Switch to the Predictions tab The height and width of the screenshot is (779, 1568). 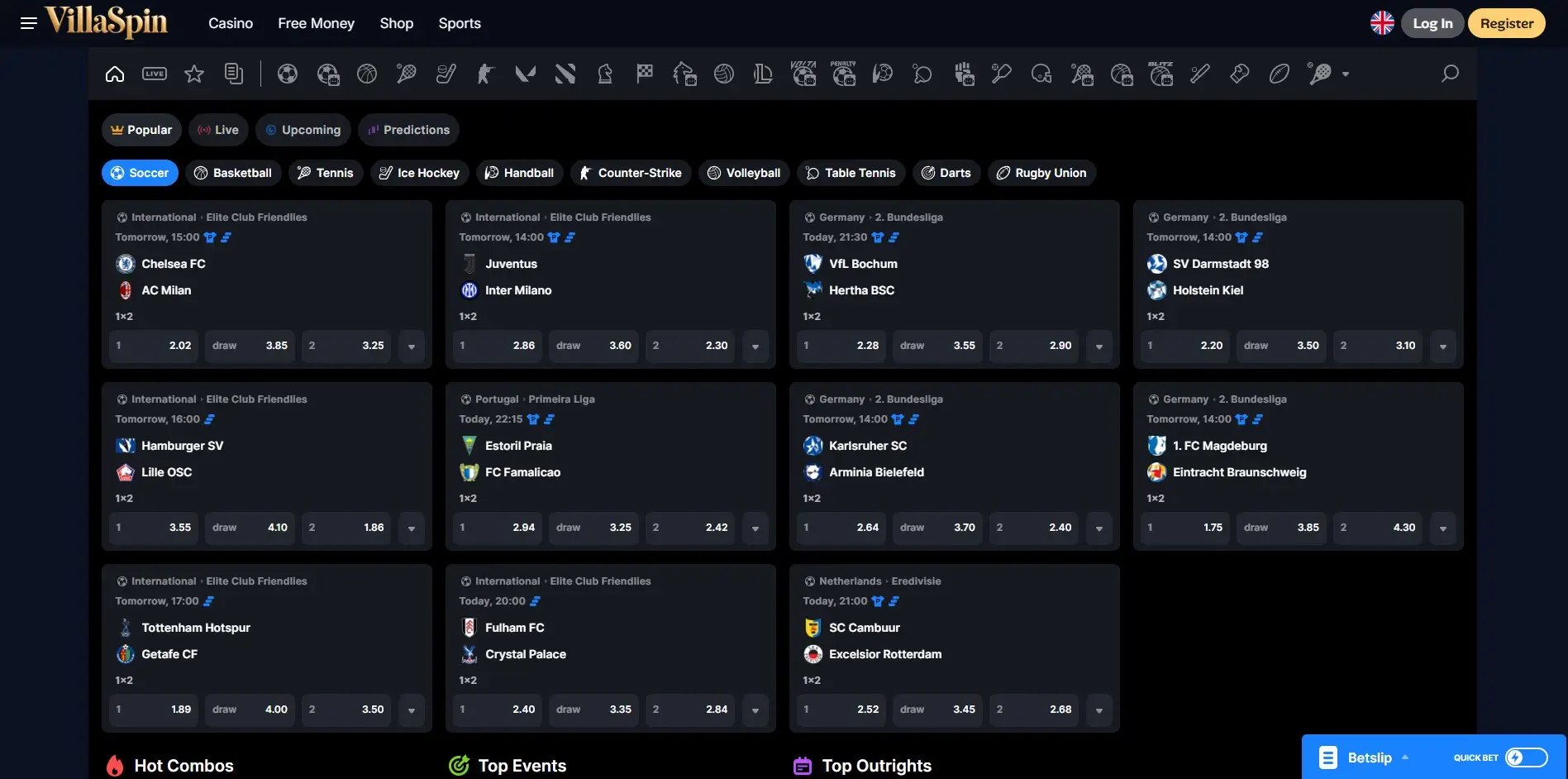[408, 130]
